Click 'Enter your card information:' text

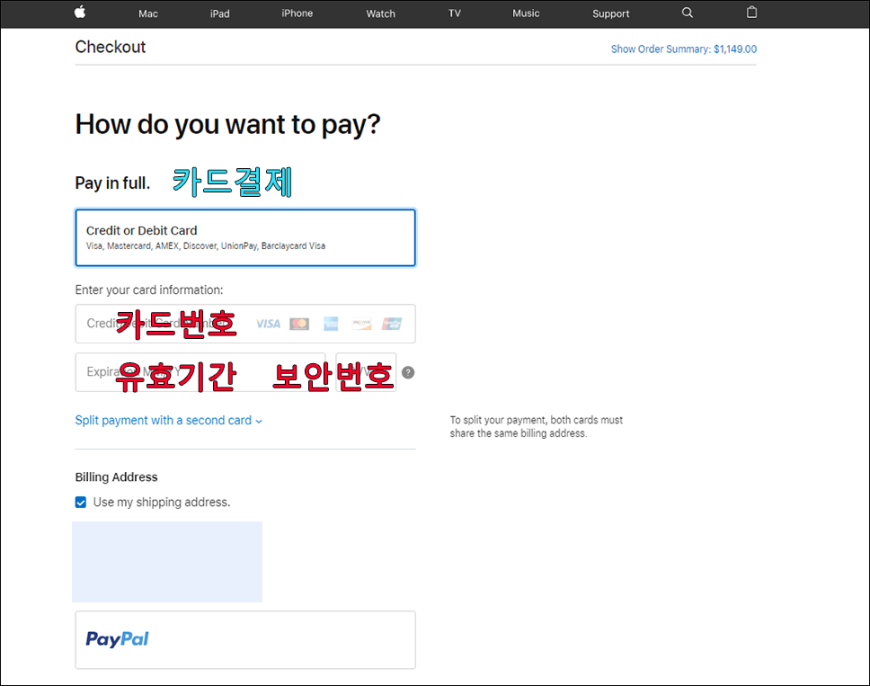[x=149, y=290]
